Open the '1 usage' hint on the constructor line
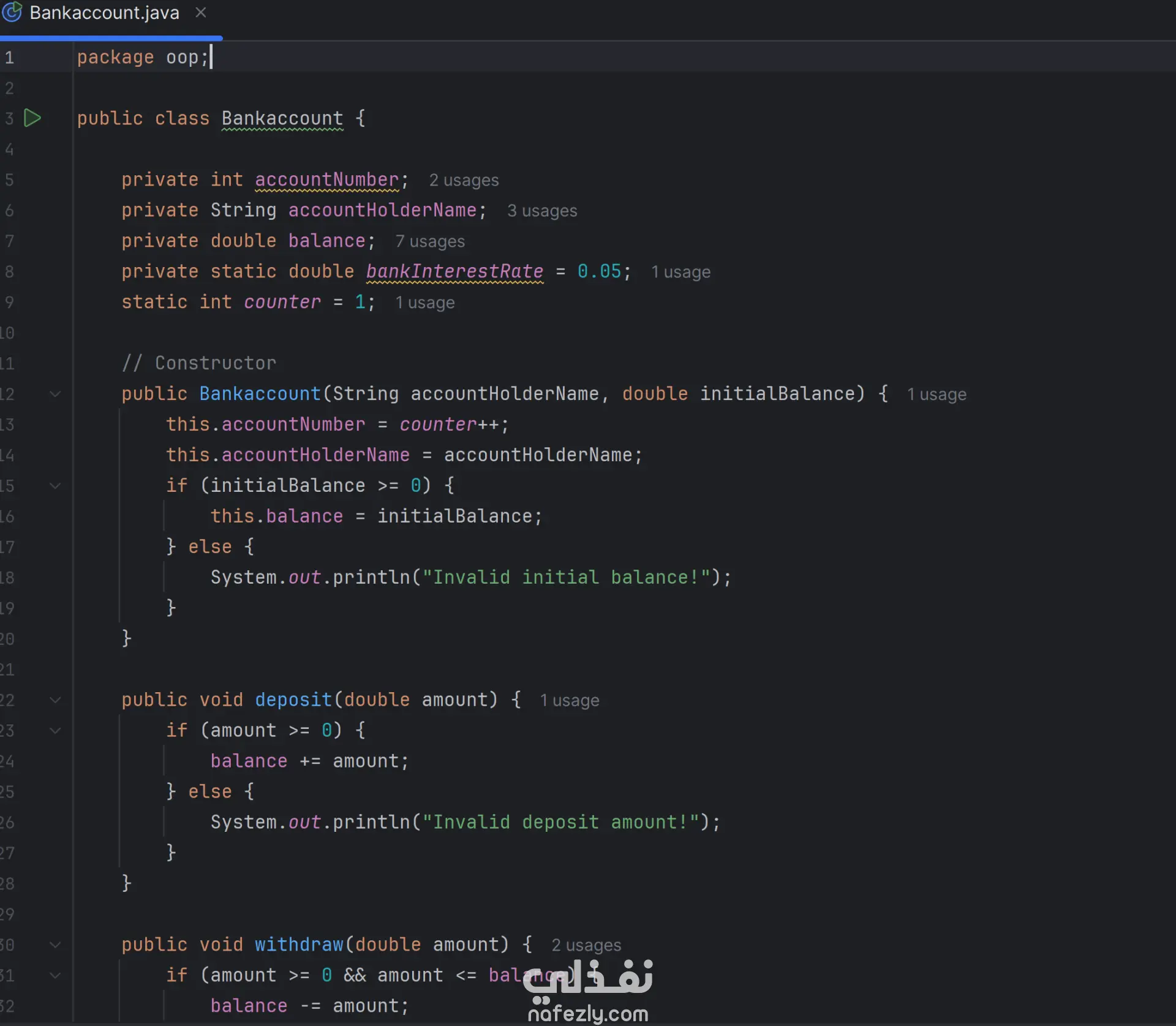 coord(936,394)
